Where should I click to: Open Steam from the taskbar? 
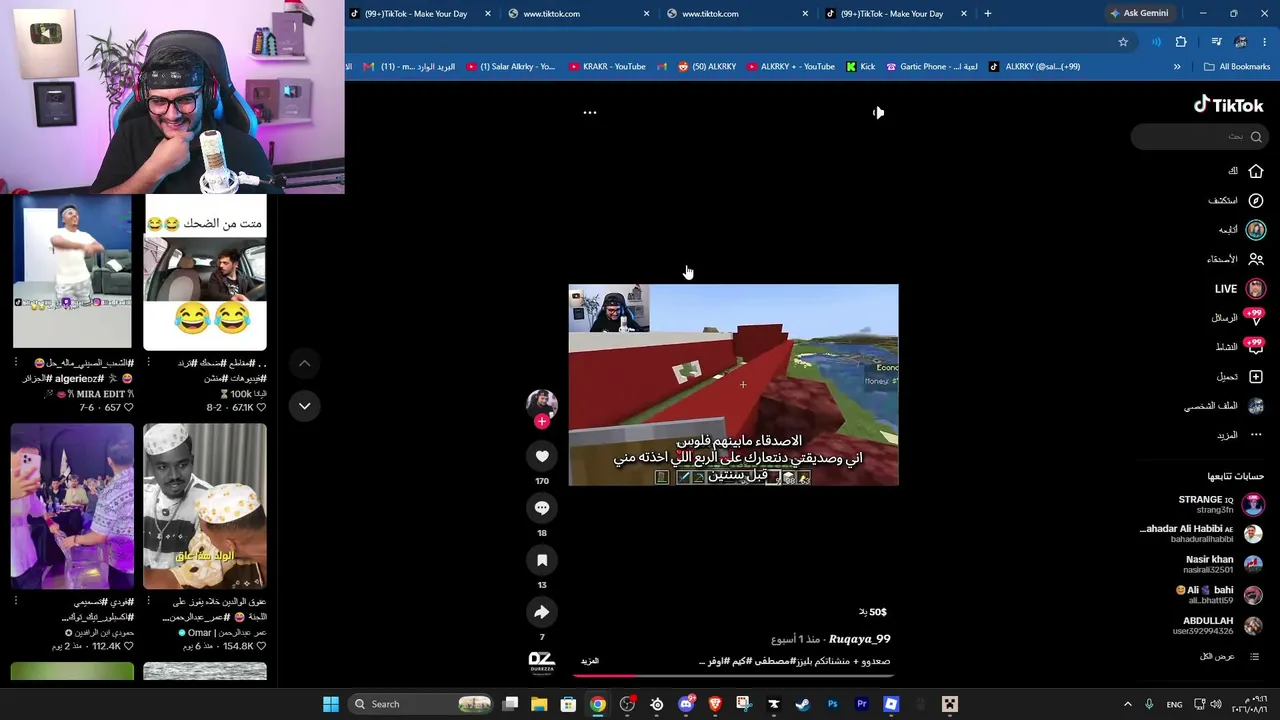[803, 704]
